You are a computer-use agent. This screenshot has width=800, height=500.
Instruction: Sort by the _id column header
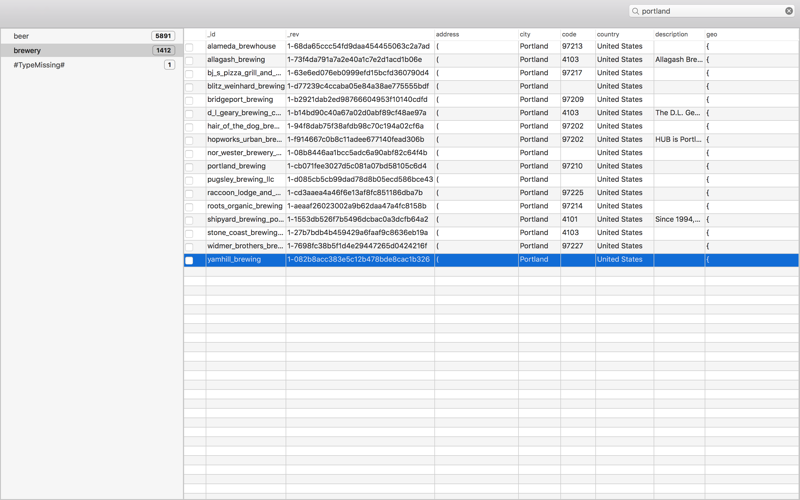(x=245, y=34)
